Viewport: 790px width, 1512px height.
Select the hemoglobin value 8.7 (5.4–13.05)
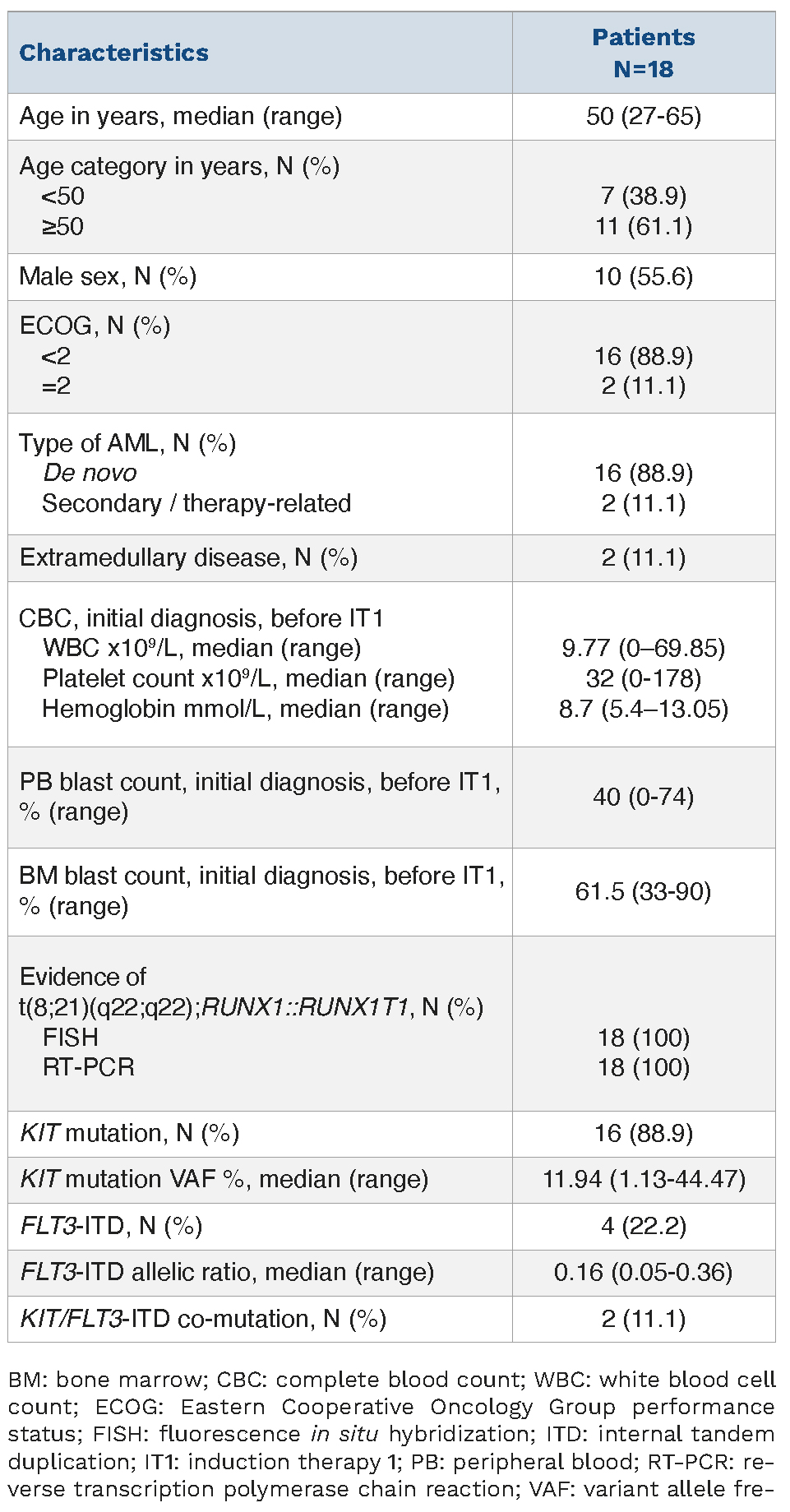[x=643, y=709]
